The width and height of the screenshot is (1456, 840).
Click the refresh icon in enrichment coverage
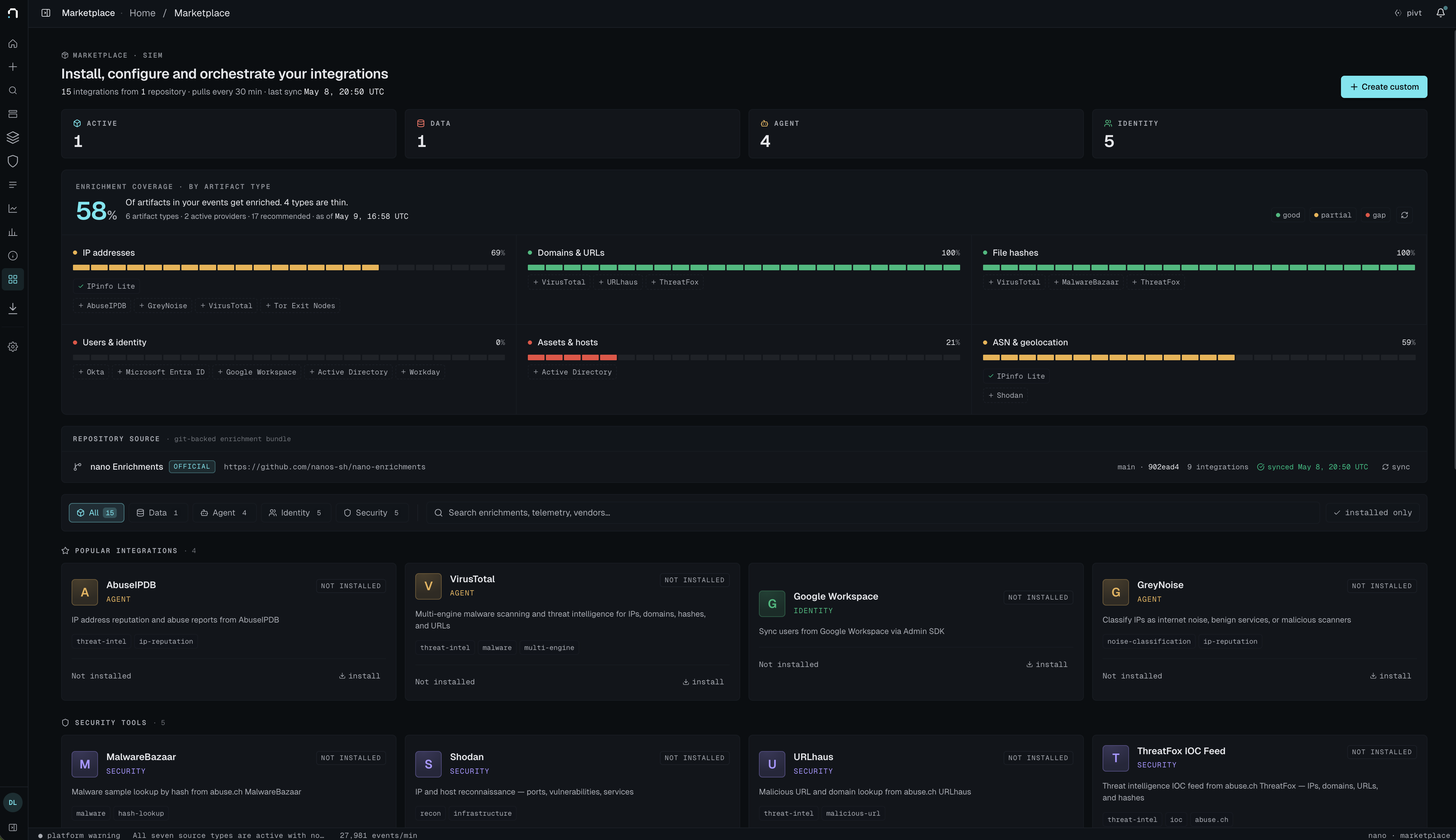[x=1404, y=215]
